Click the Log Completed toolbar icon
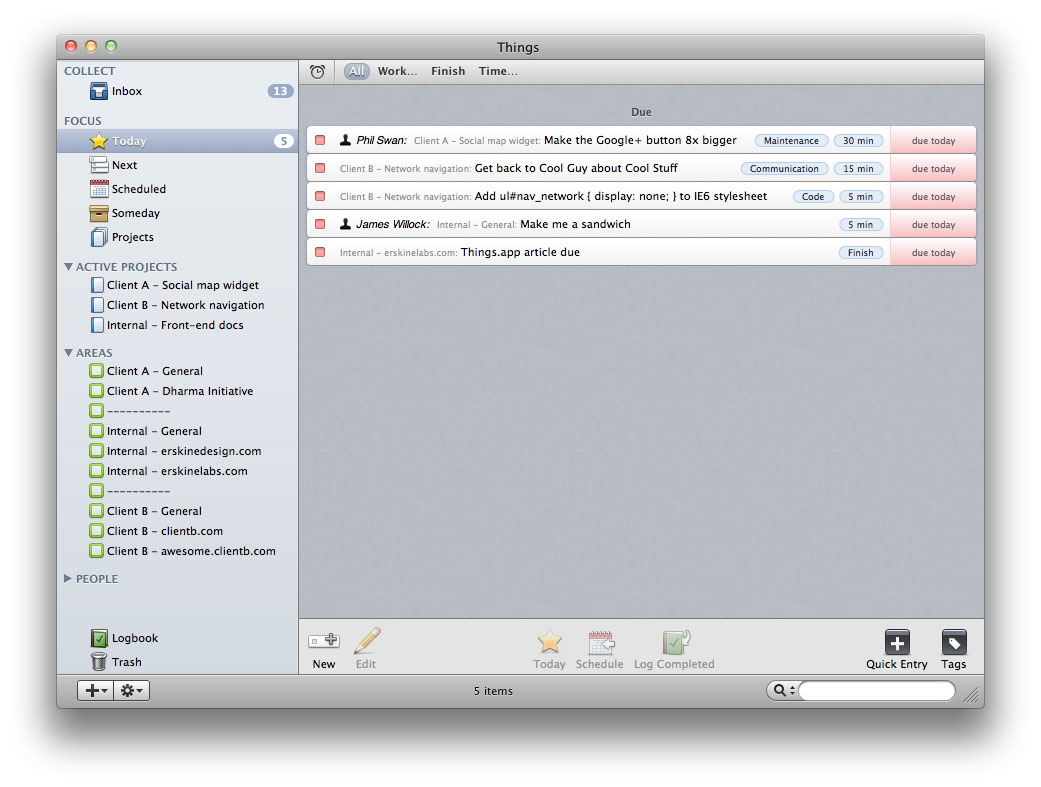The image size is (1041, 787). click(675, 643)
